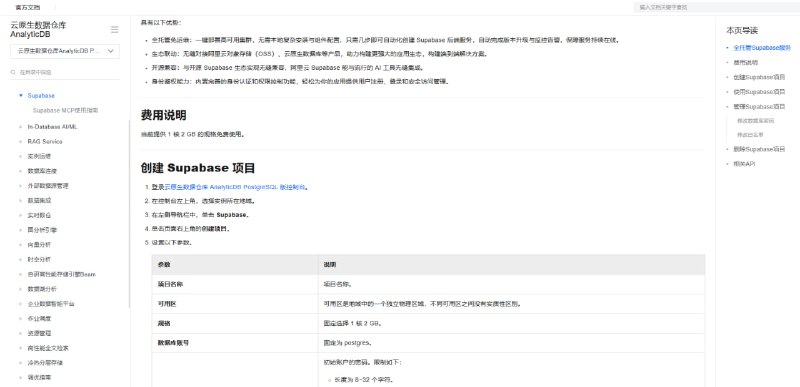Jump to 使用Supabase项目 in page guide

pos(759,92)
